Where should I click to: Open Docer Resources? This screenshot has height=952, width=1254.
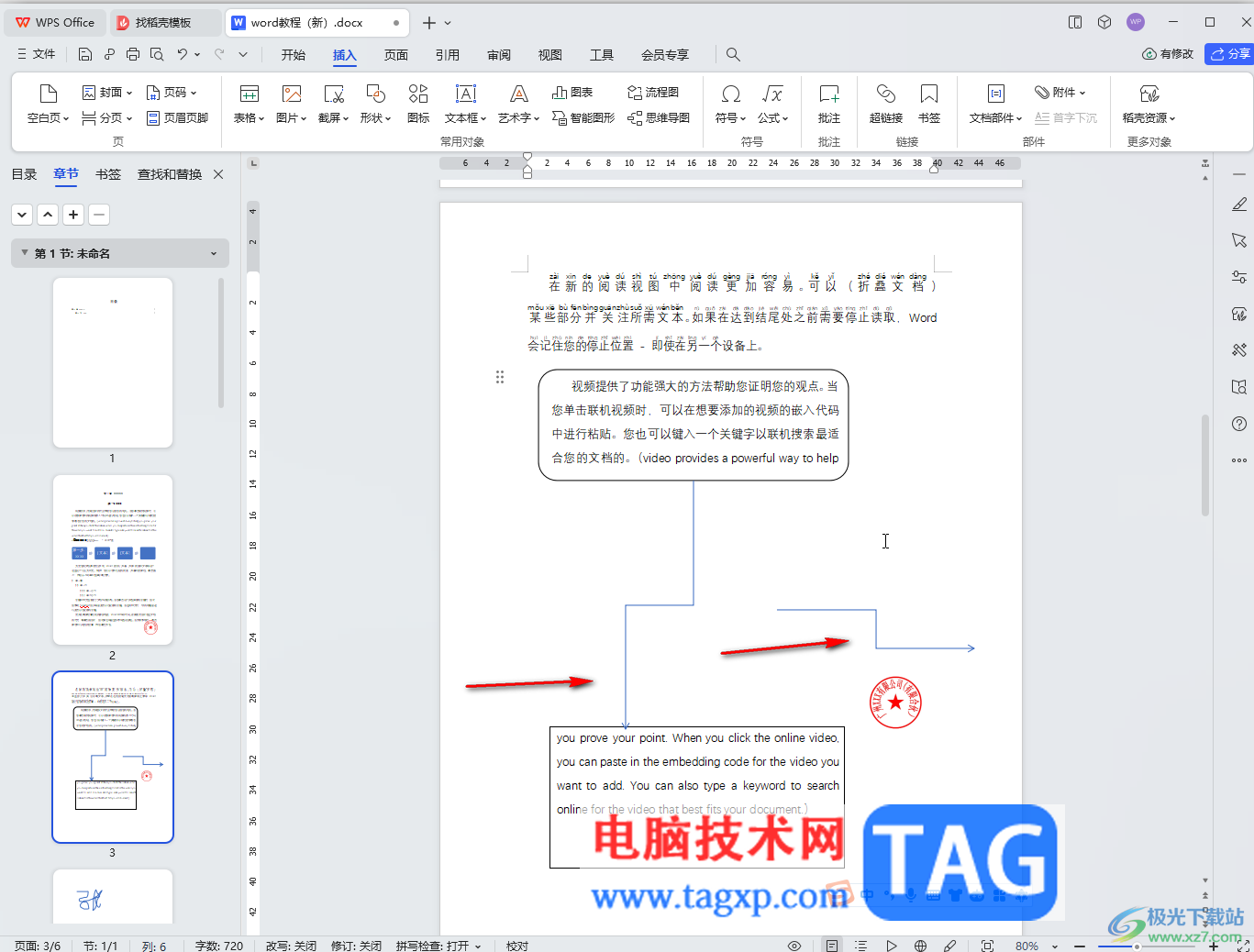[1149, 104]
